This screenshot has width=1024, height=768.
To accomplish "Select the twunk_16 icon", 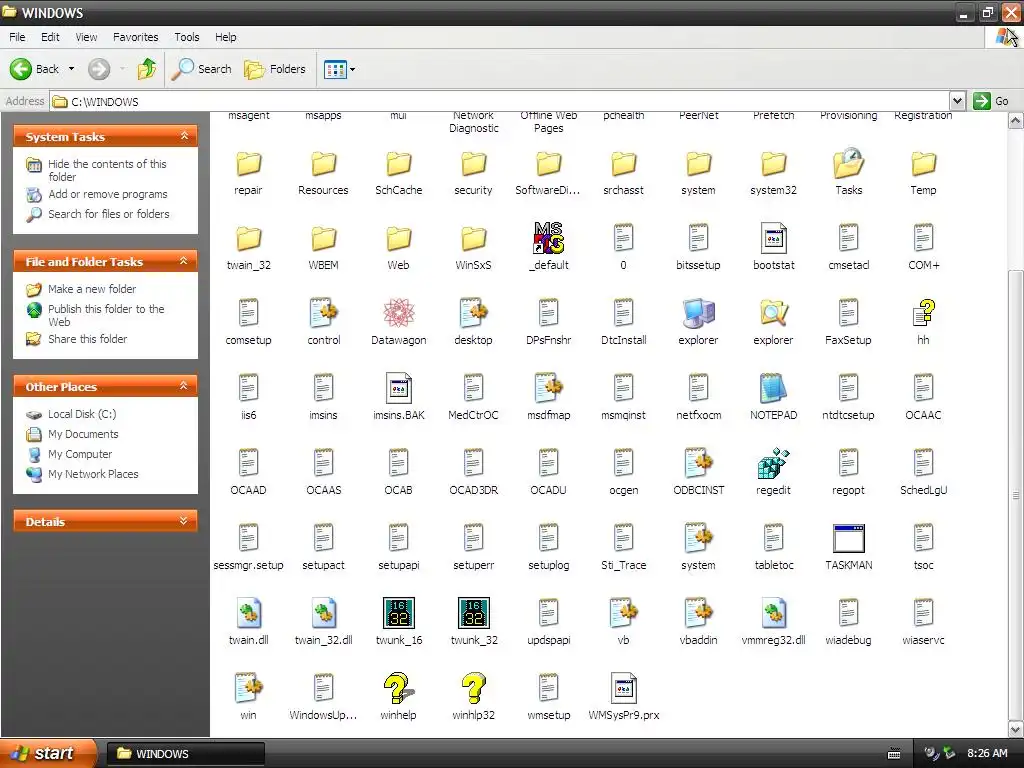I will click(x=398, y=613).
